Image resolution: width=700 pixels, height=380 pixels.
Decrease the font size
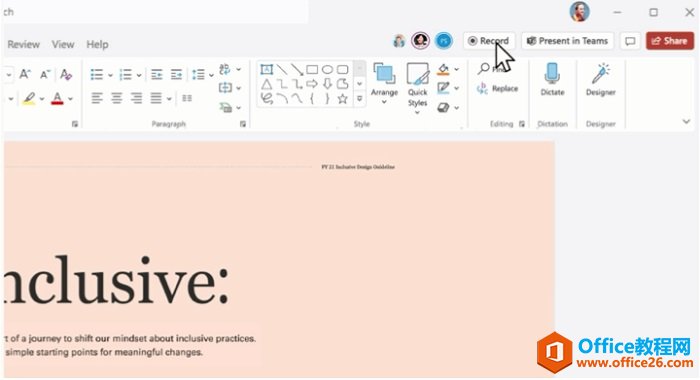(45, 74)
